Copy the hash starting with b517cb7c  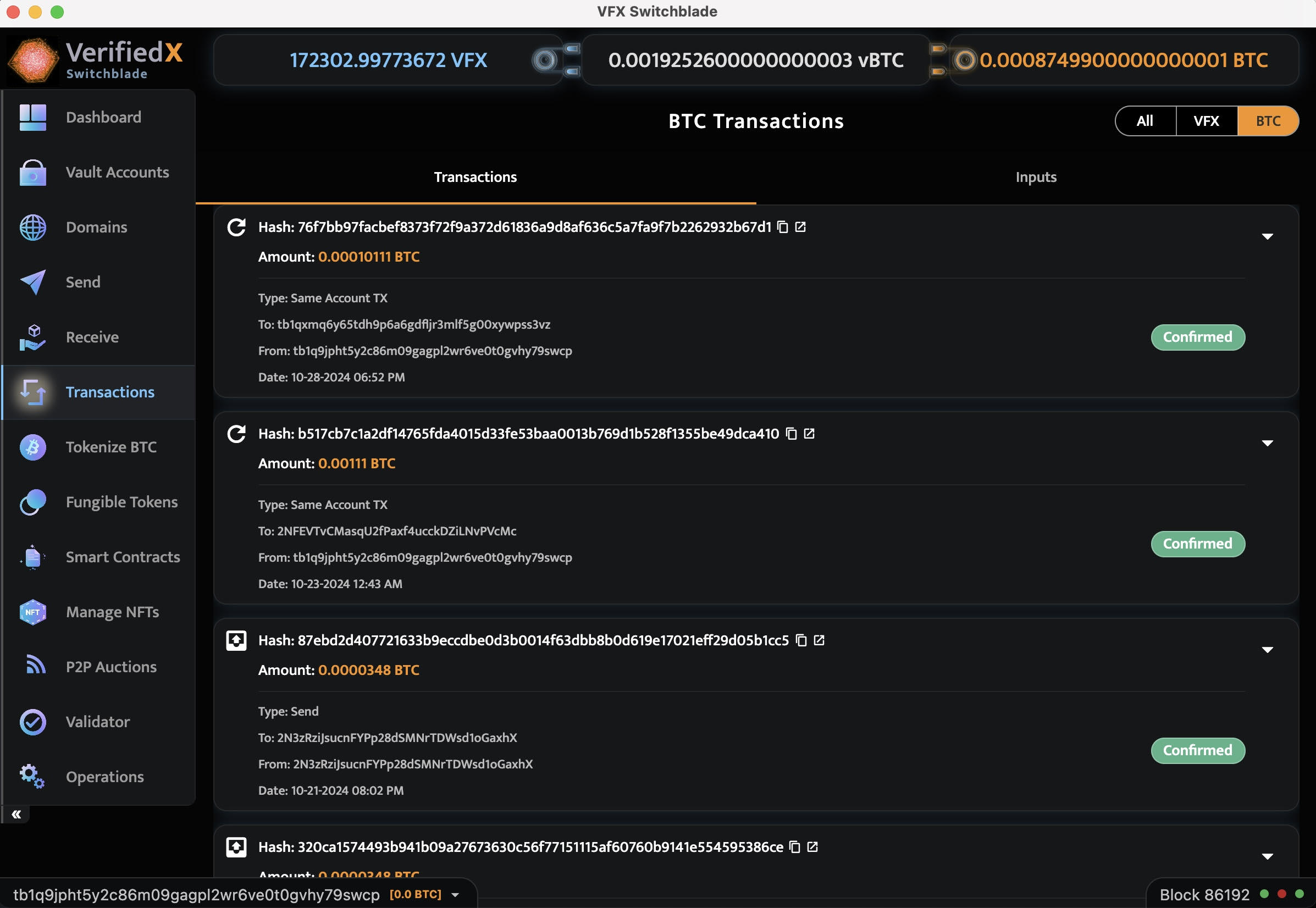[792, 434]
